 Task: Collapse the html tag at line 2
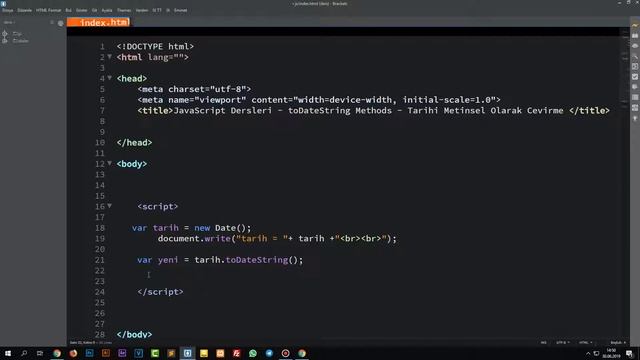point(109,56)
